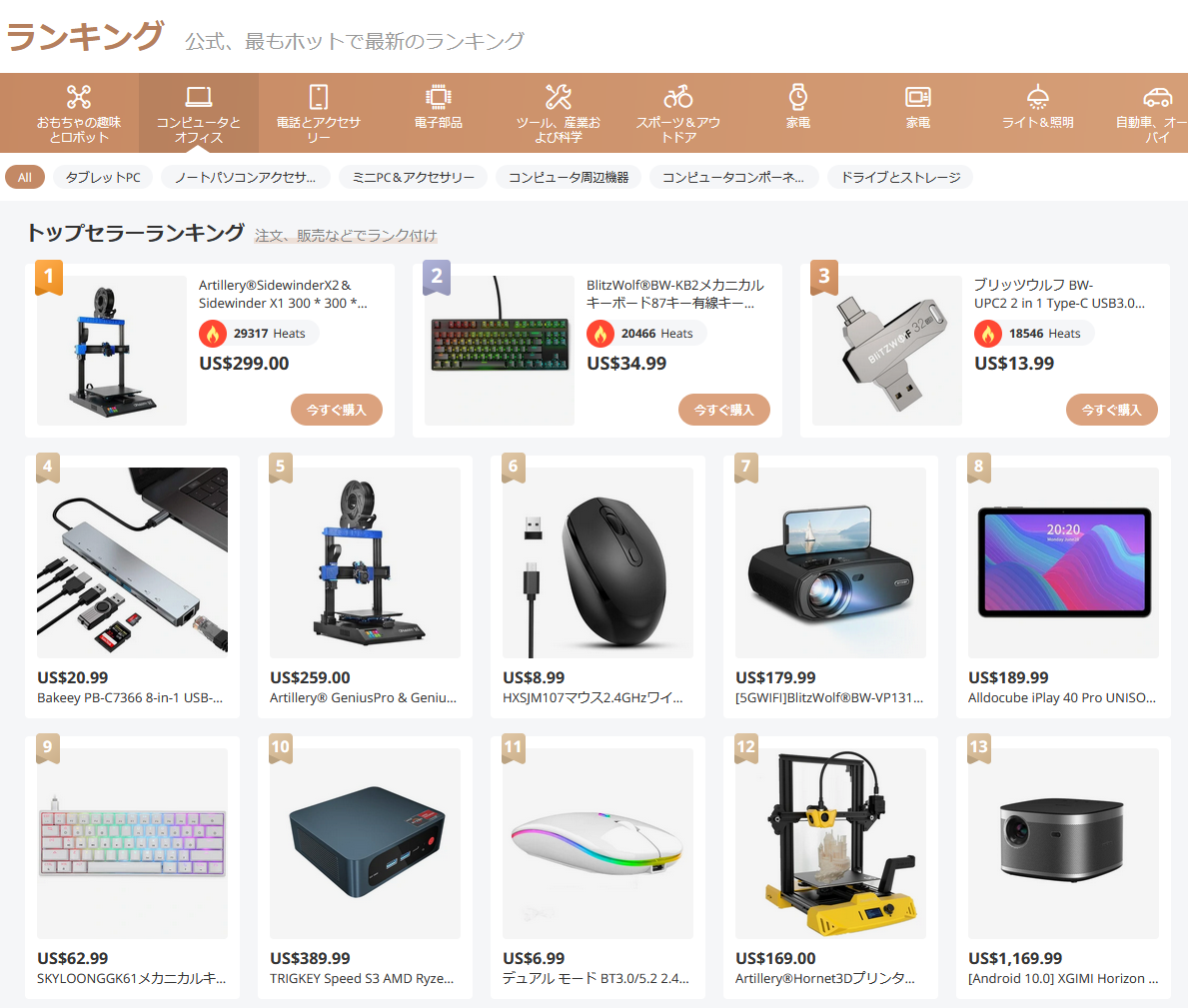Viewport: 1188px width, 1008px height.
Task: Open the Artillery SidewinderX2 product title
Action: coord(283,294)
